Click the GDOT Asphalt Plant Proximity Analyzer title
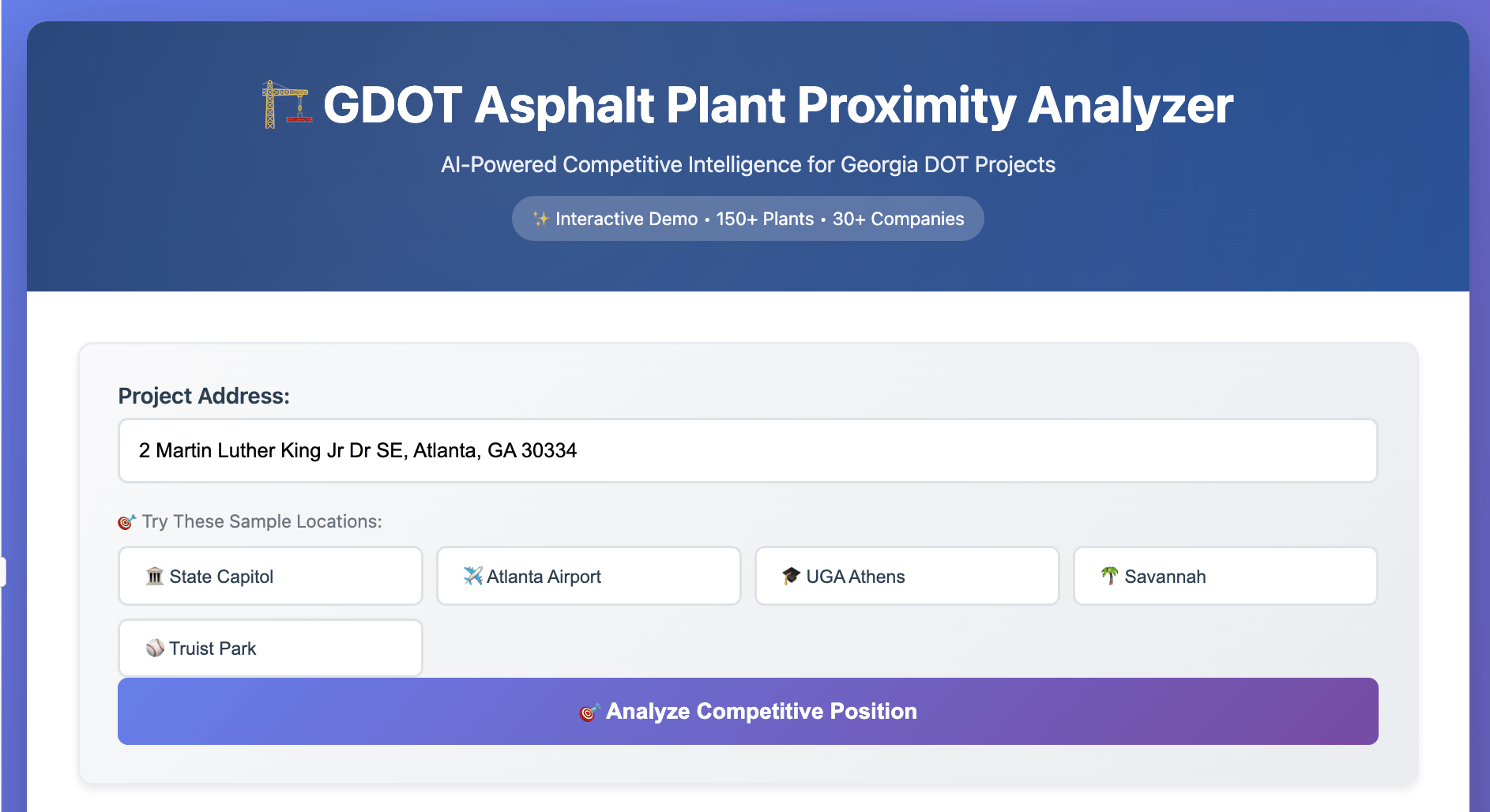The width and height of the screenshot is (1490, 812). (x=777, y=105)
